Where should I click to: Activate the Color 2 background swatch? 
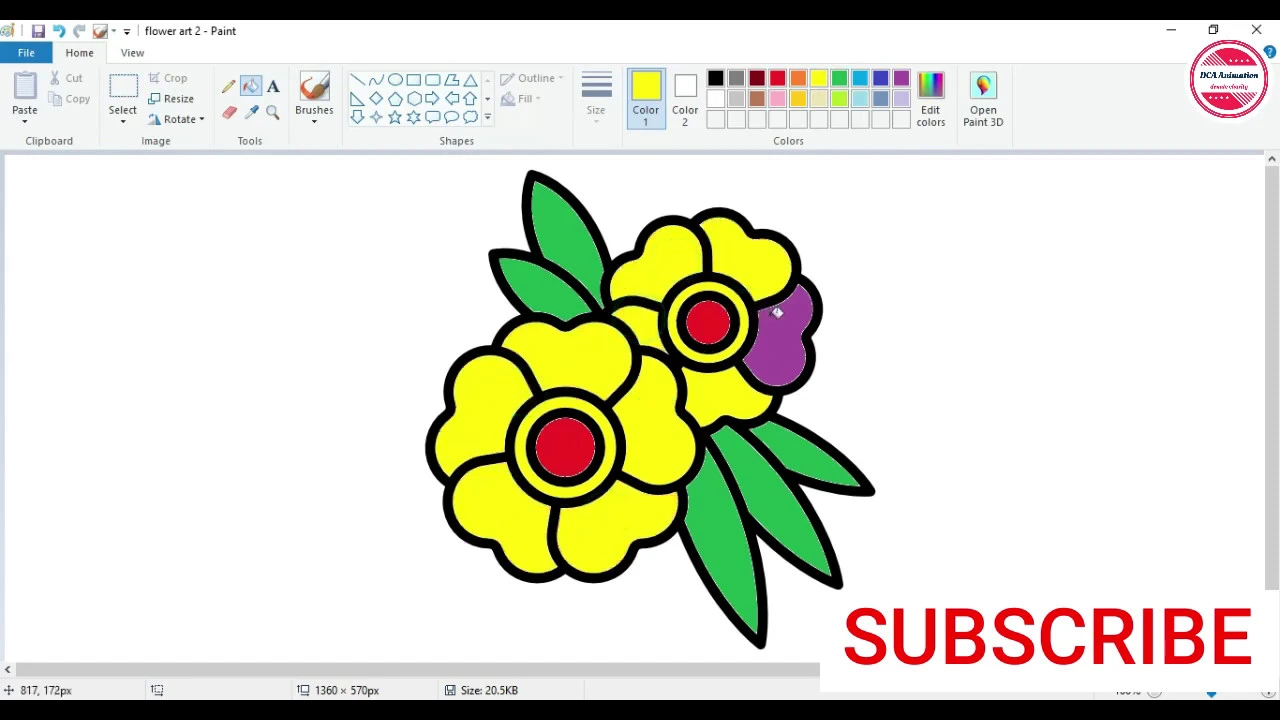[685, 98]
